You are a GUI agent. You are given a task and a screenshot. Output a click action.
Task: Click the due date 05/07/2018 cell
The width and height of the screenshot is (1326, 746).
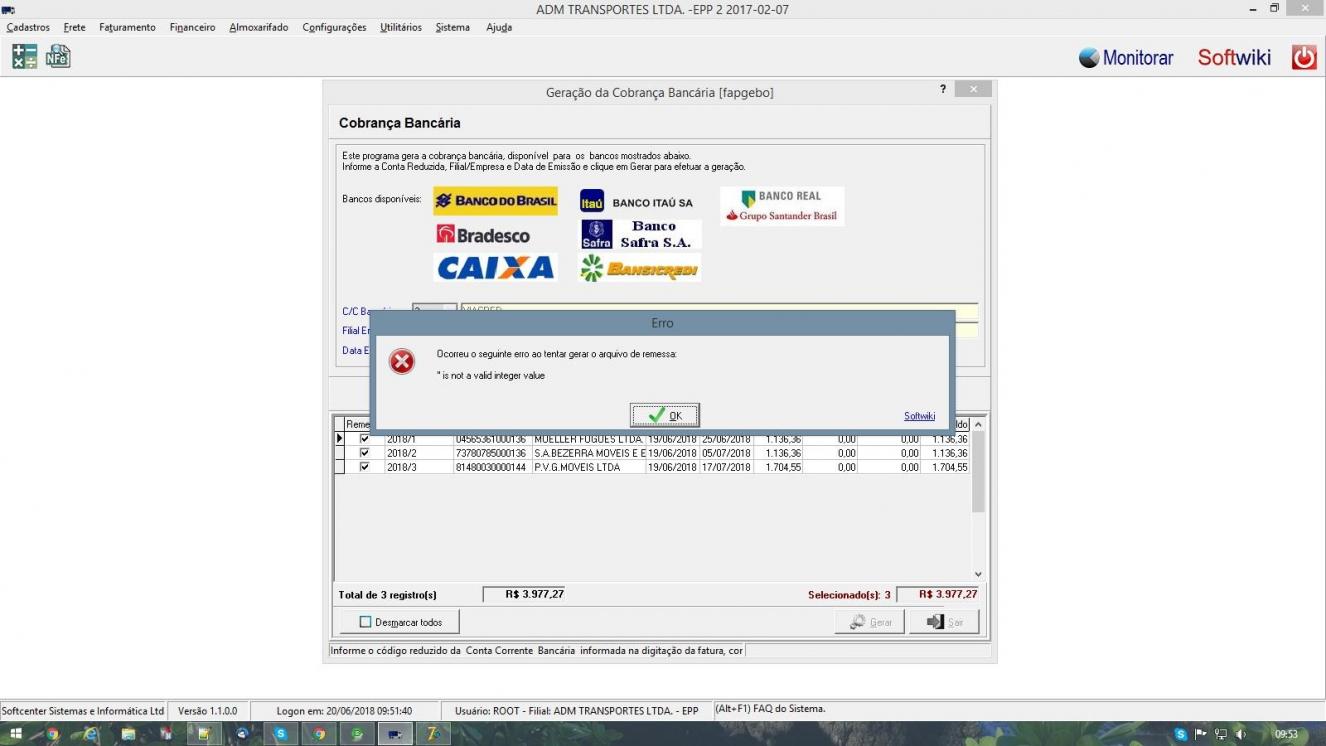(726, 453)
